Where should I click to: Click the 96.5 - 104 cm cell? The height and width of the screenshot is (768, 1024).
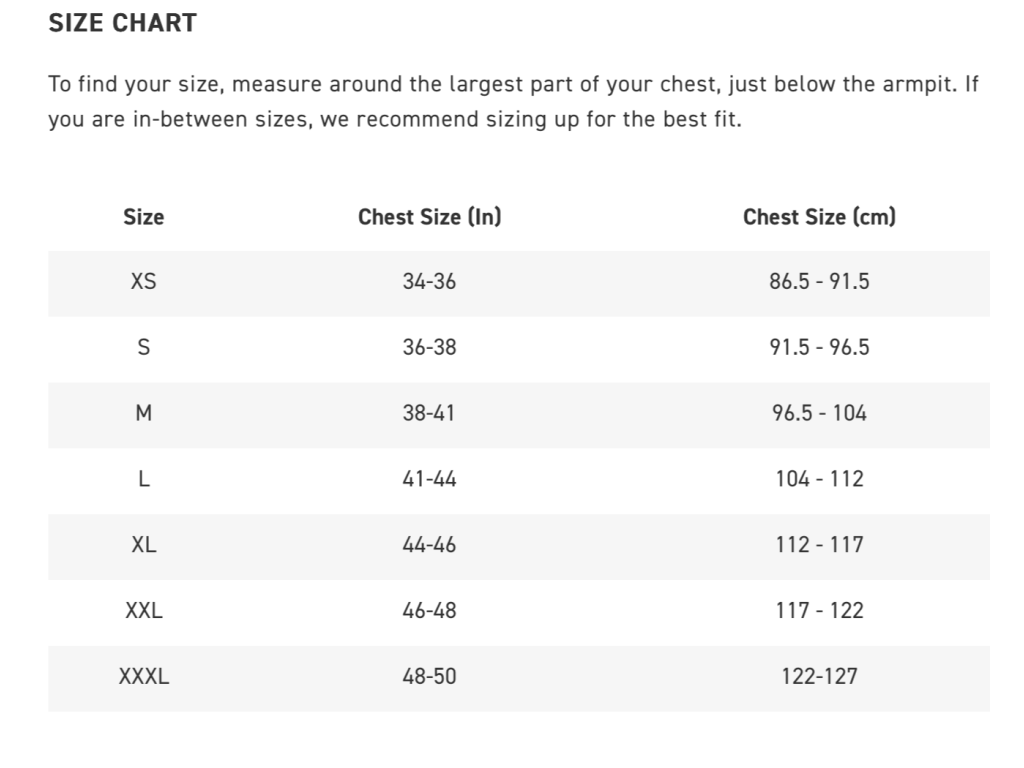pos(819,413)
